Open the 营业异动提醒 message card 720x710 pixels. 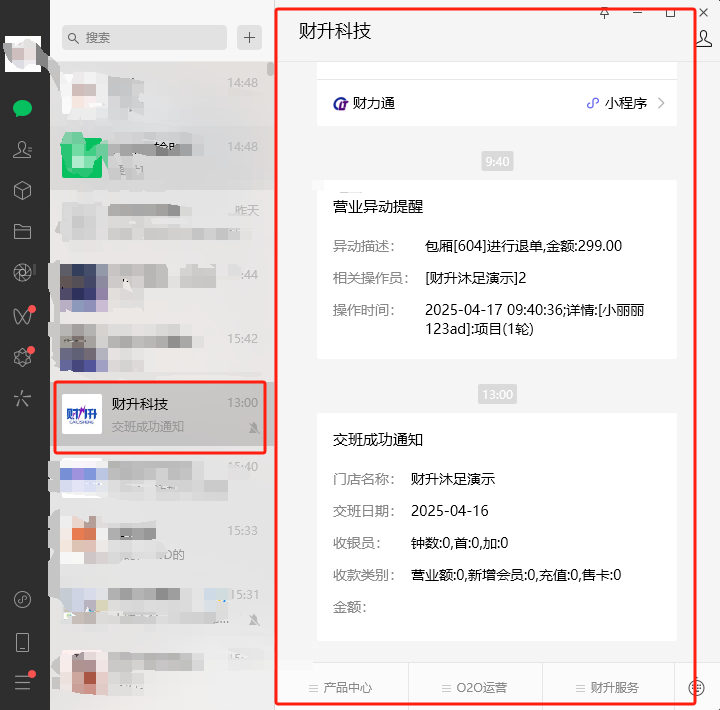click(496, 269)
